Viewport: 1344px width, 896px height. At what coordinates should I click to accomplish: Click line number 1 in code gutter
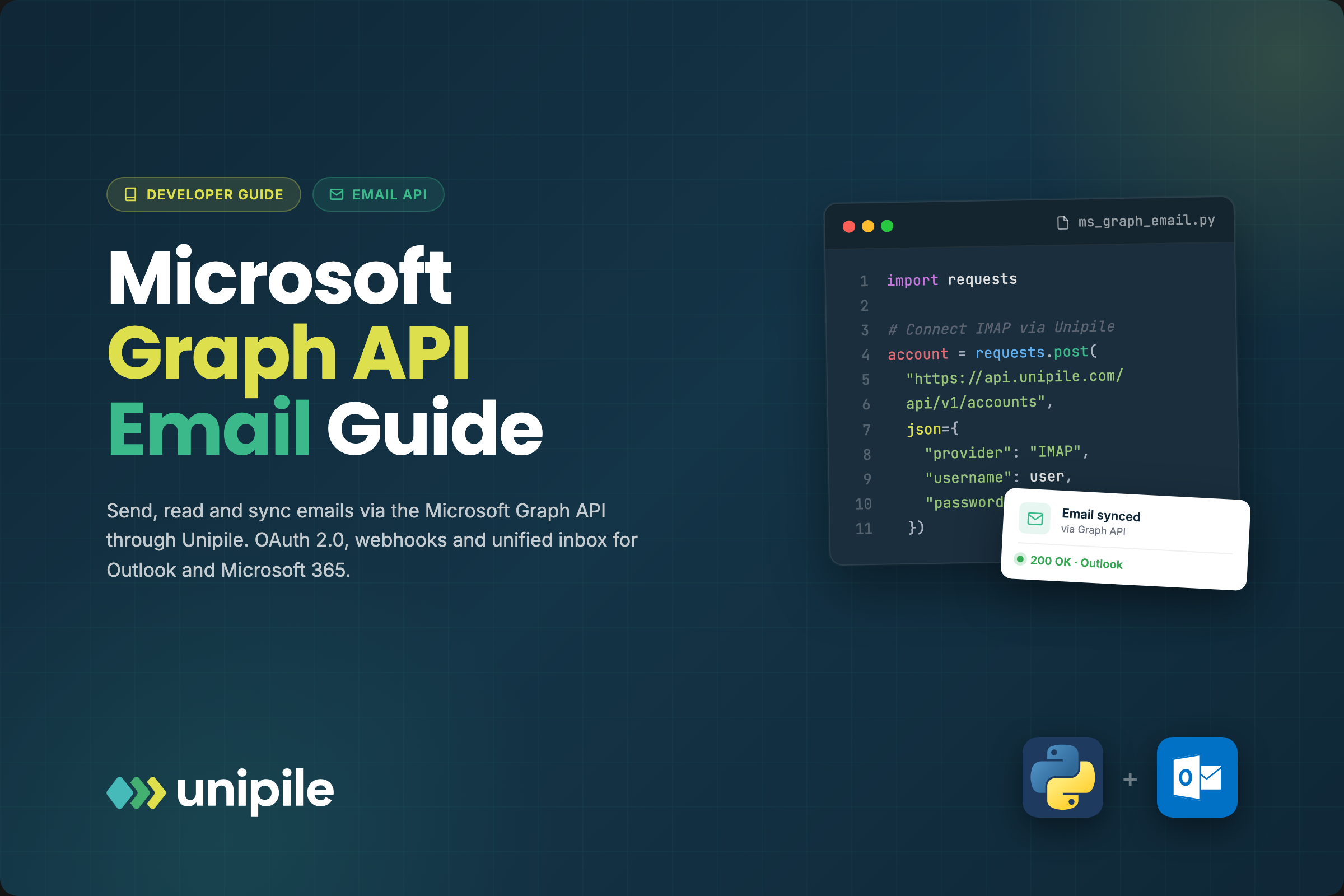pos(864,281)
